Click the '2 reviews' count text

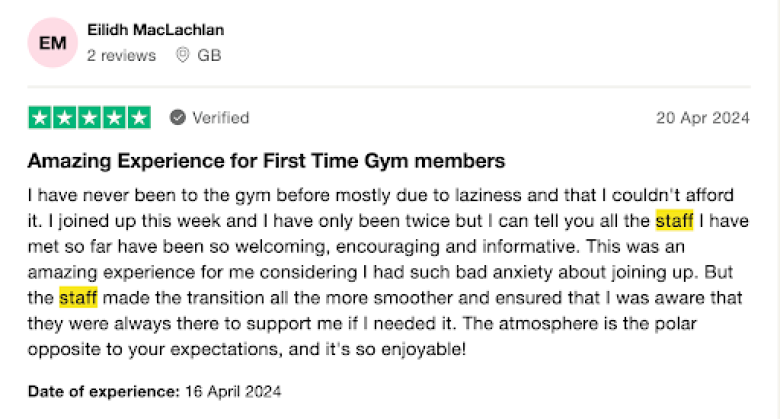pos(121,55)
